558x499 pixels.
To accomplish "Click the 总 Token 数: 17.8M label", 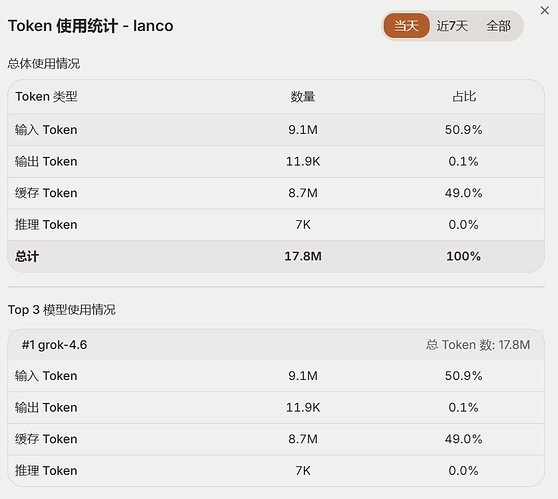I will coord(478,345).
